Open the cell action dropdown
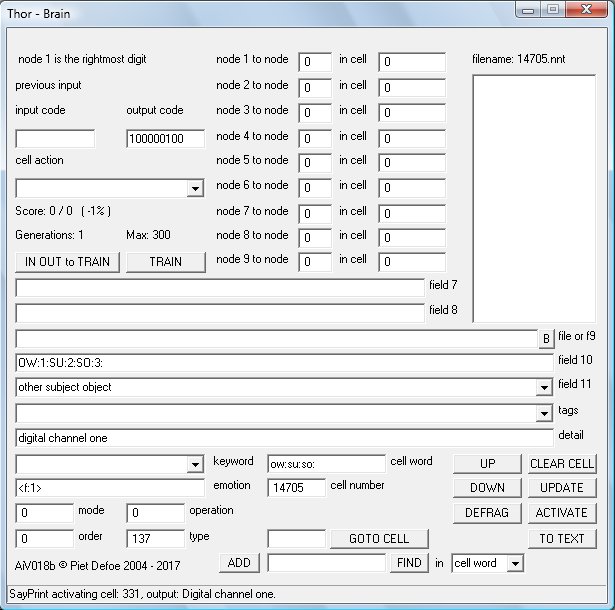Screen dimensions: 615x610 pyautogui.click(x=195, y=189)
